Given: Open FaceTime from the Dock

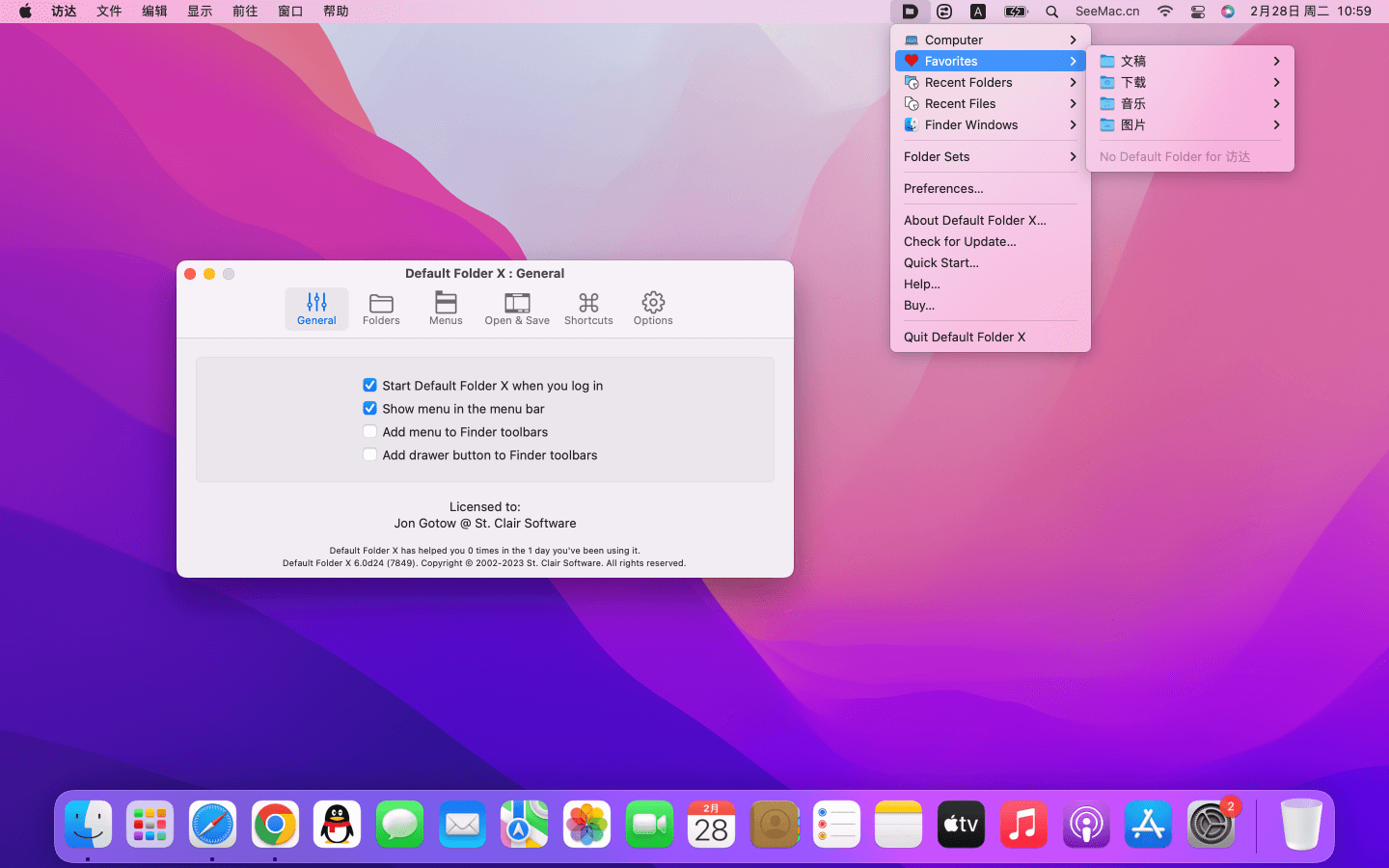Looking at the screenshot, I should click(x=649, y=825).
